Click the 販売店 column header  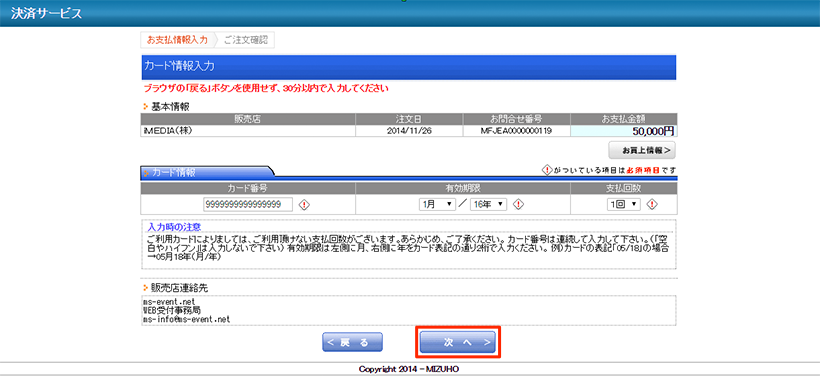[248, 119]
